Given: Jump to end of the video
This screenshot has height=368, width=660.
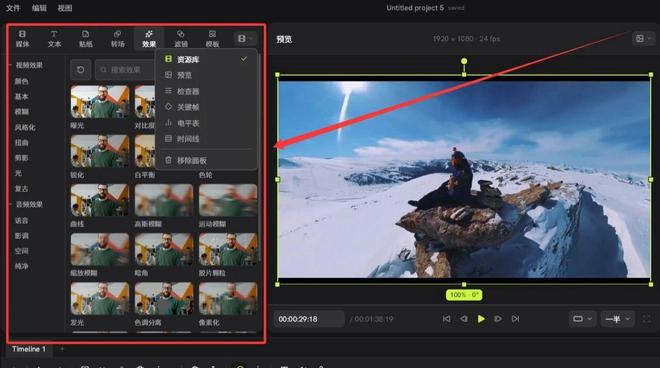Looking at the screenshot, I should click(515, 319).
